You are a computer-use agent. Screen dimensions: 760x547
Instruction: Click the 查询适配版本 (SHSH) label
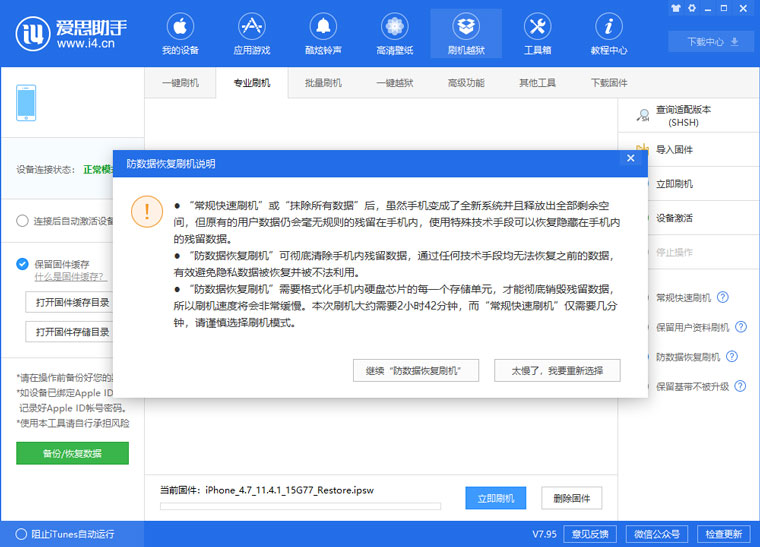683,116
